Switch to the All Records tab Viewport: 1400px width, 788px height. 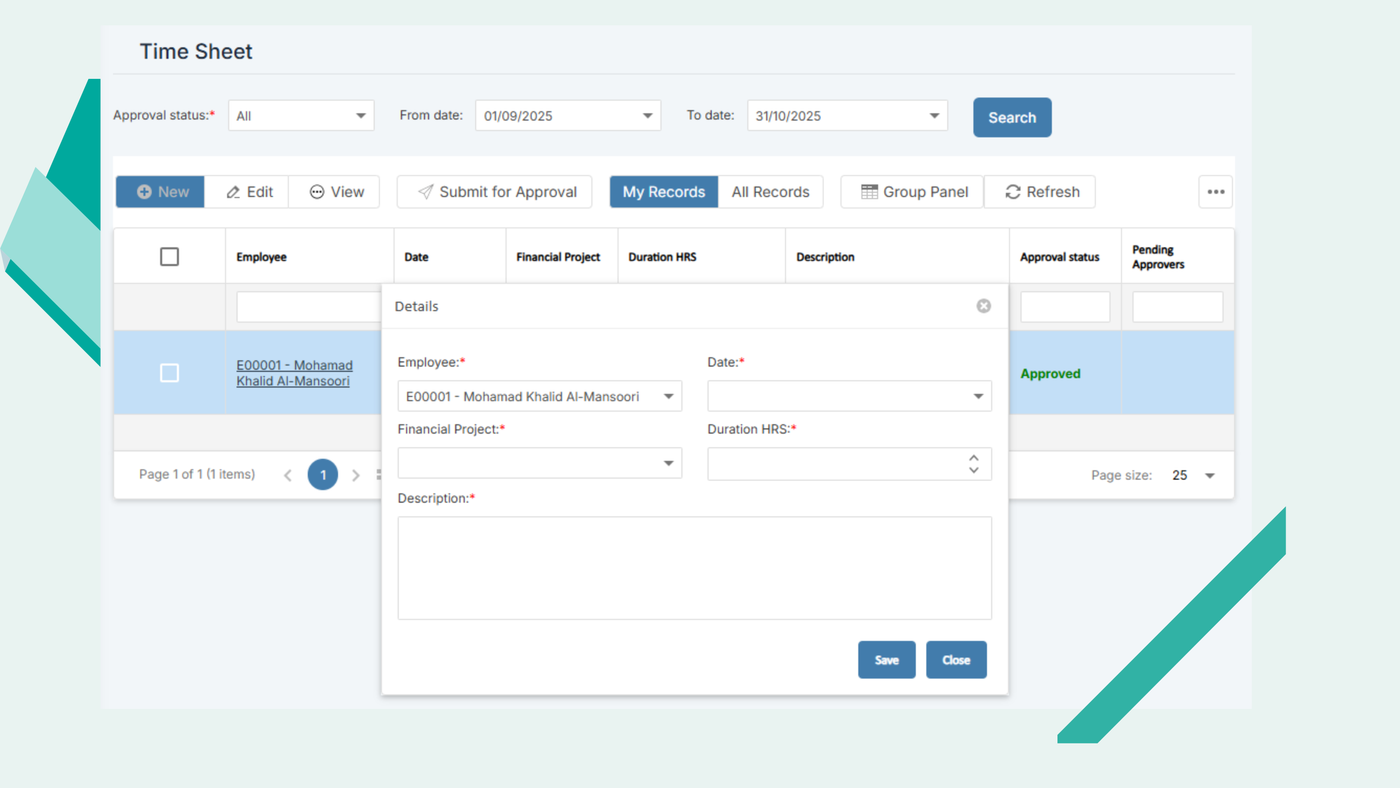tap(770, 192)
